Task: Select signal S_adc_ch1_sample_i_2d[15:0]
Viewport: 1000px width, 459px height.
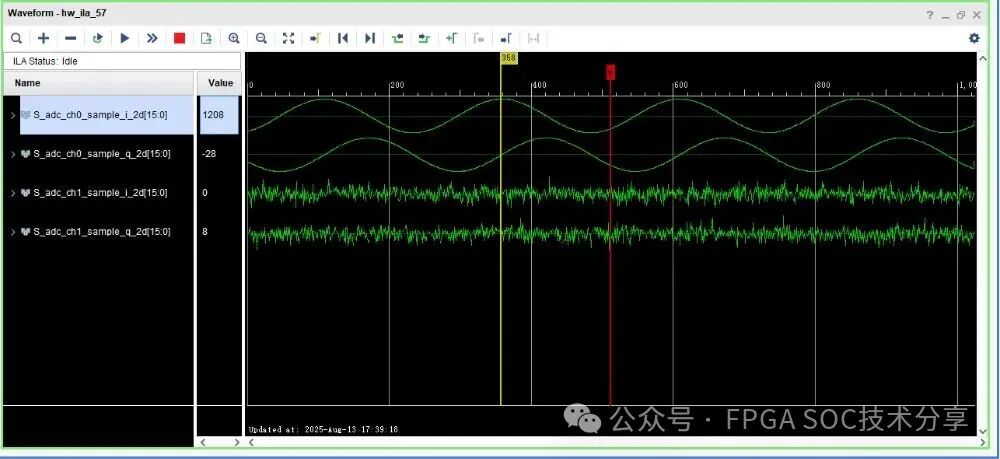Action: 101,193
